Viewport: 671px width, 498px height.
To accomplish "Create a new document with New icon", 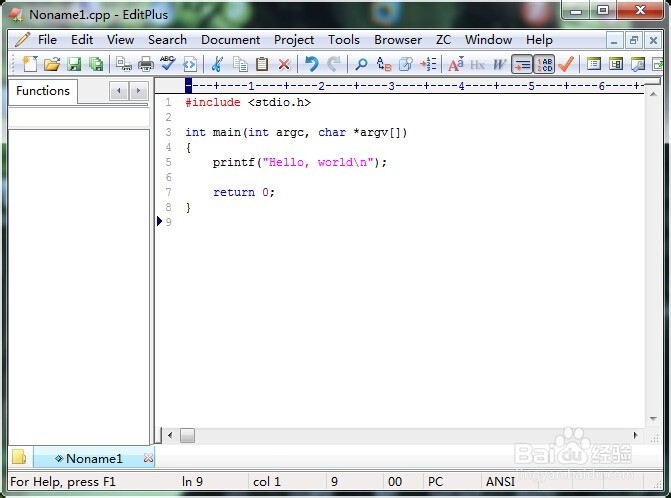I will [x=30, y=64].
